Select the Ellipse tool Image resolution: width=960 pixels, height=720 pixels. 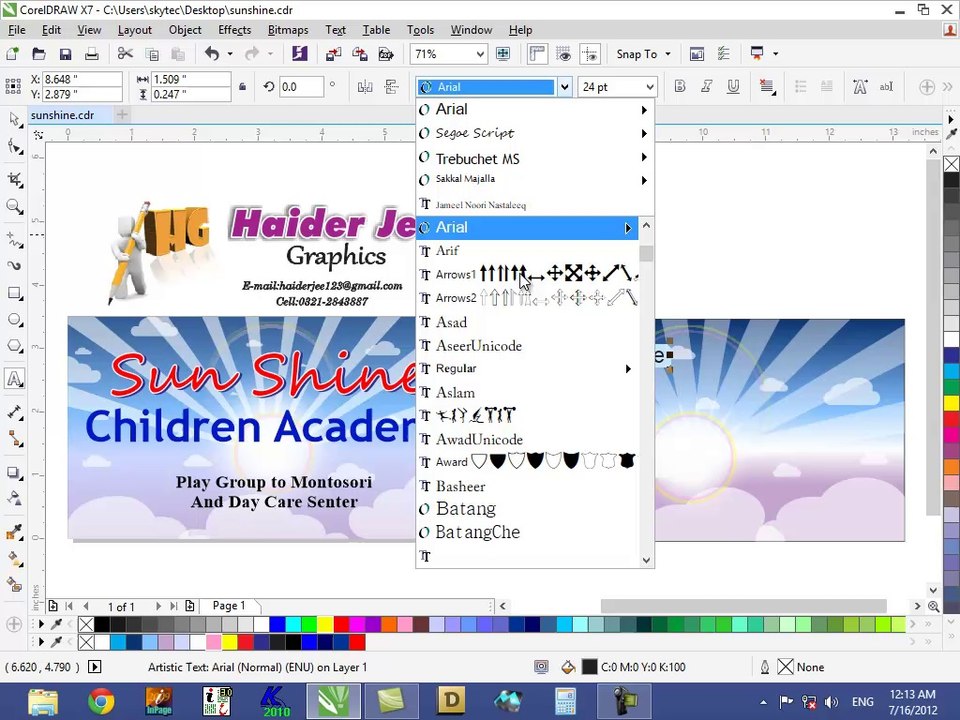coord(15,320)
